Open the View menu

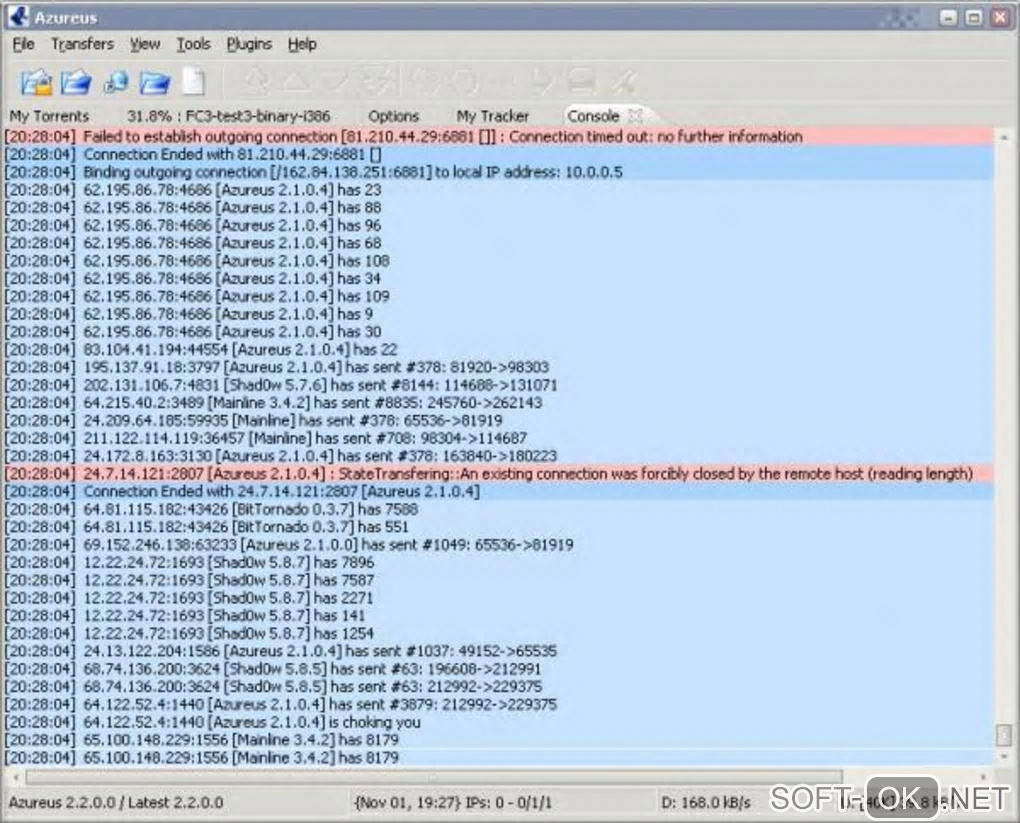click(144, 44)
